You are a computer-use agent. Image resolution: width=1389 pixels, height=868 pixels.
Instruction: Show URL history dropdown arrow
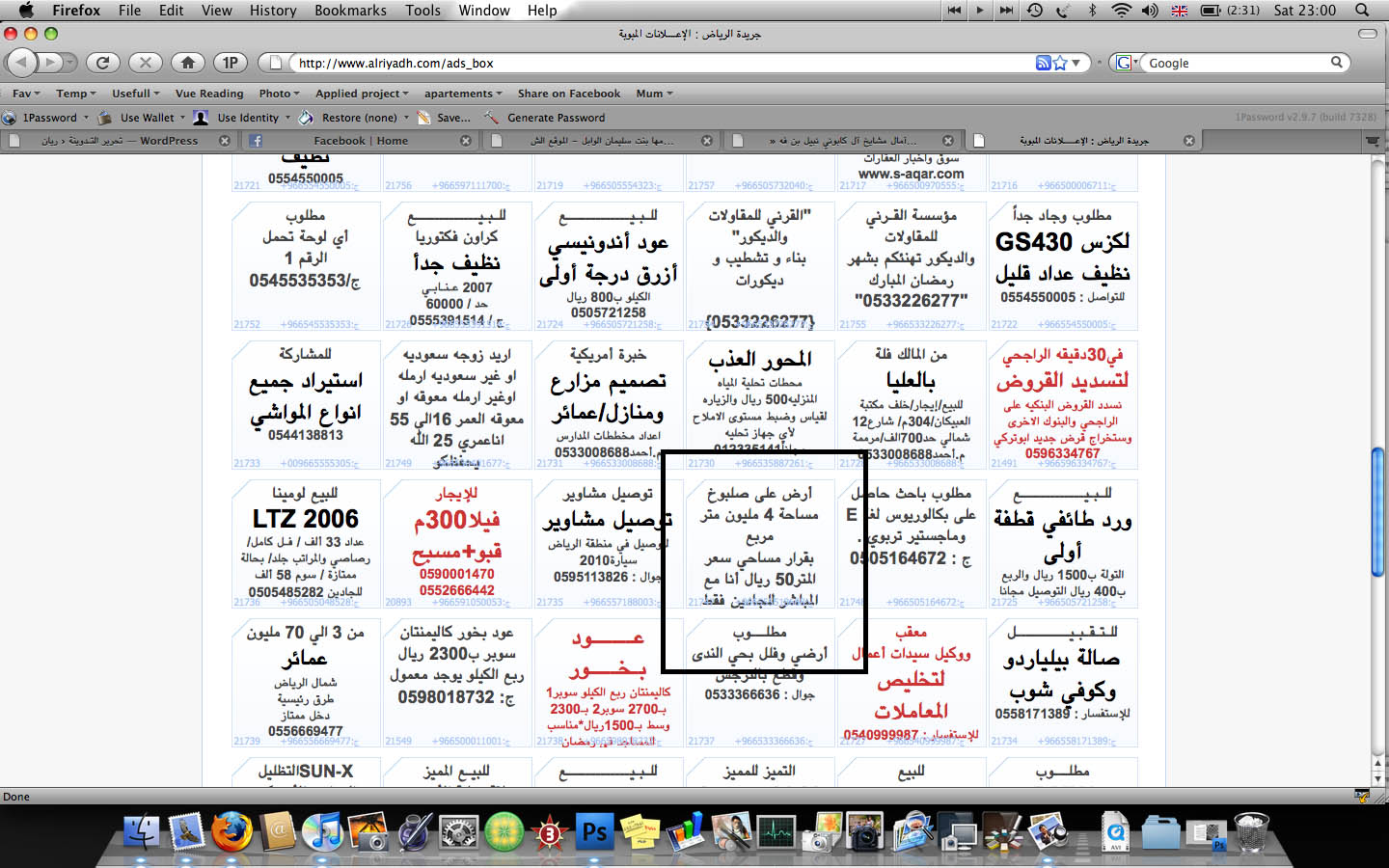[1076, 63]
